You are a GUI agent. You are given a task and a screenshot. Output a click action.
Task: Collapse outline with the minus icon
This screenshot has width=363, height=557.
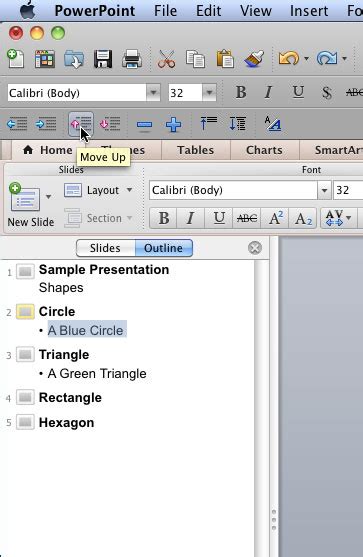click(144, 125)
